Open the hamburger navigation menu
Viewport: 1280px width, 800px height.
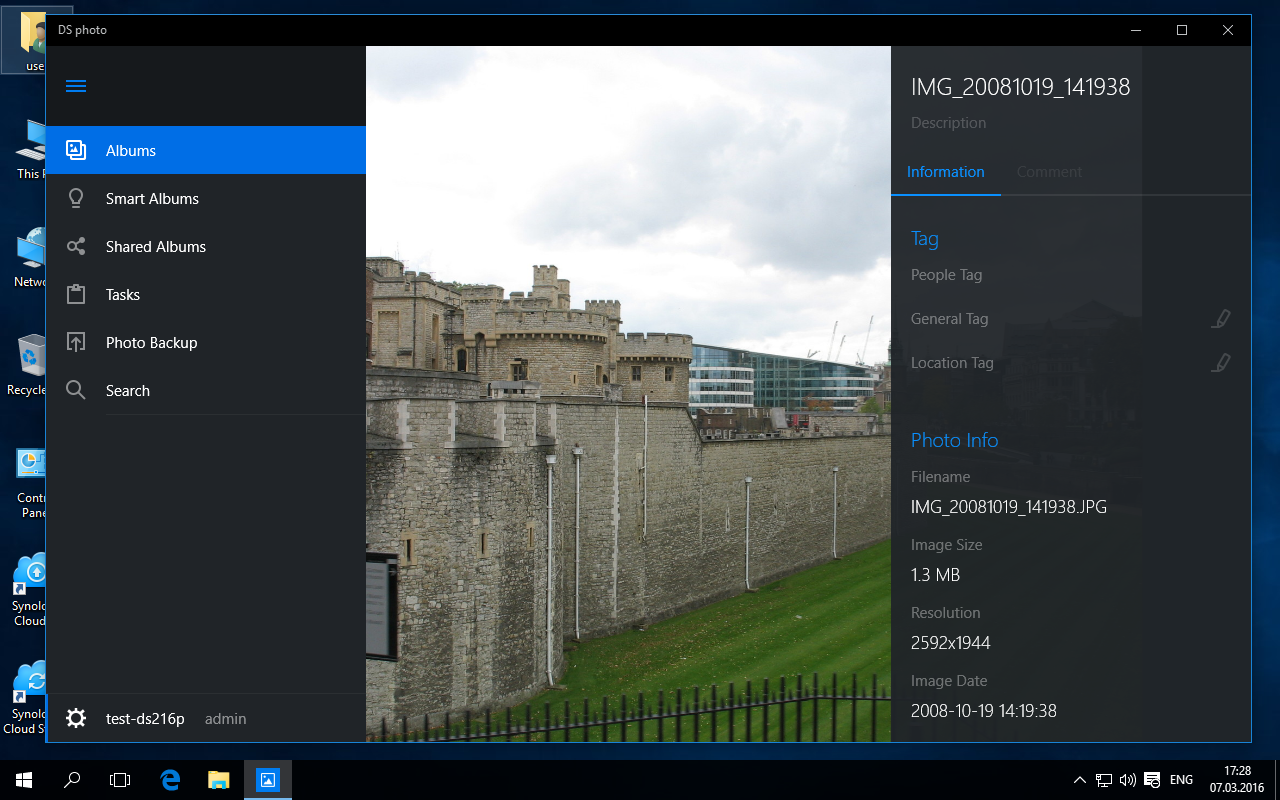coord(76,86)
